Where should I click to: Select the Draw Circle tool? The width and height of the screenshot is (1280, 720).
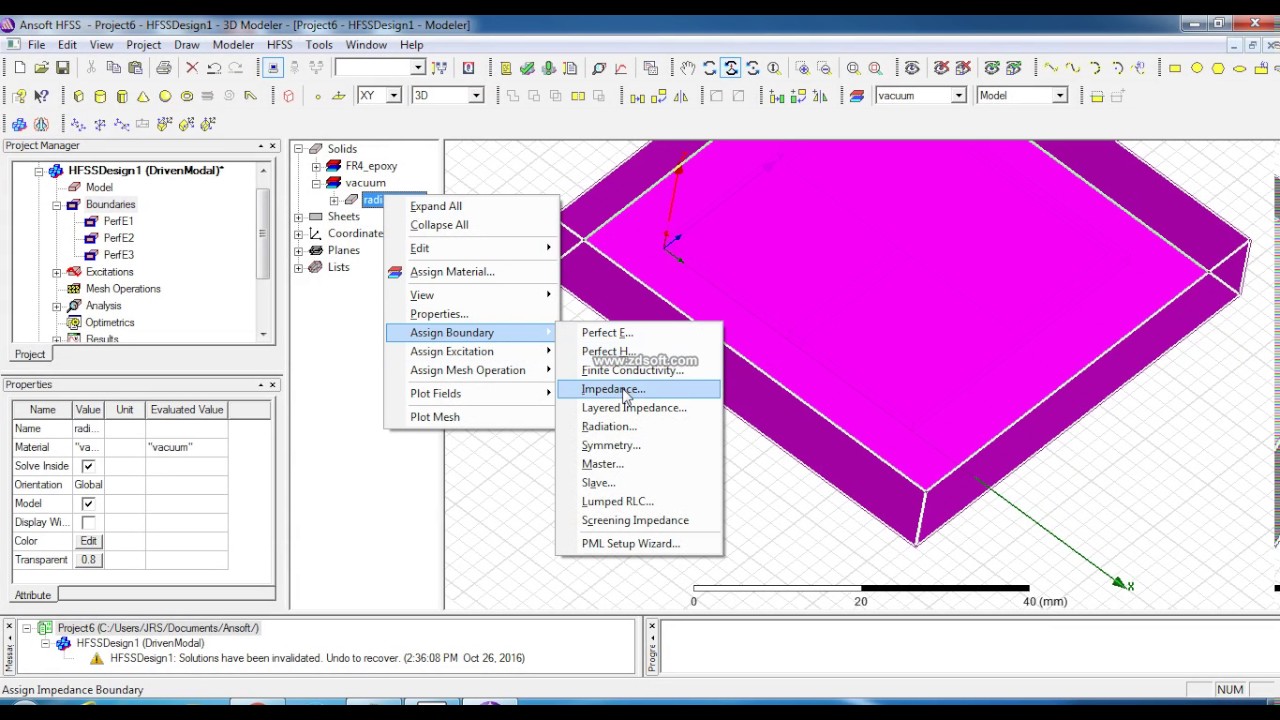coord(1197,68)
